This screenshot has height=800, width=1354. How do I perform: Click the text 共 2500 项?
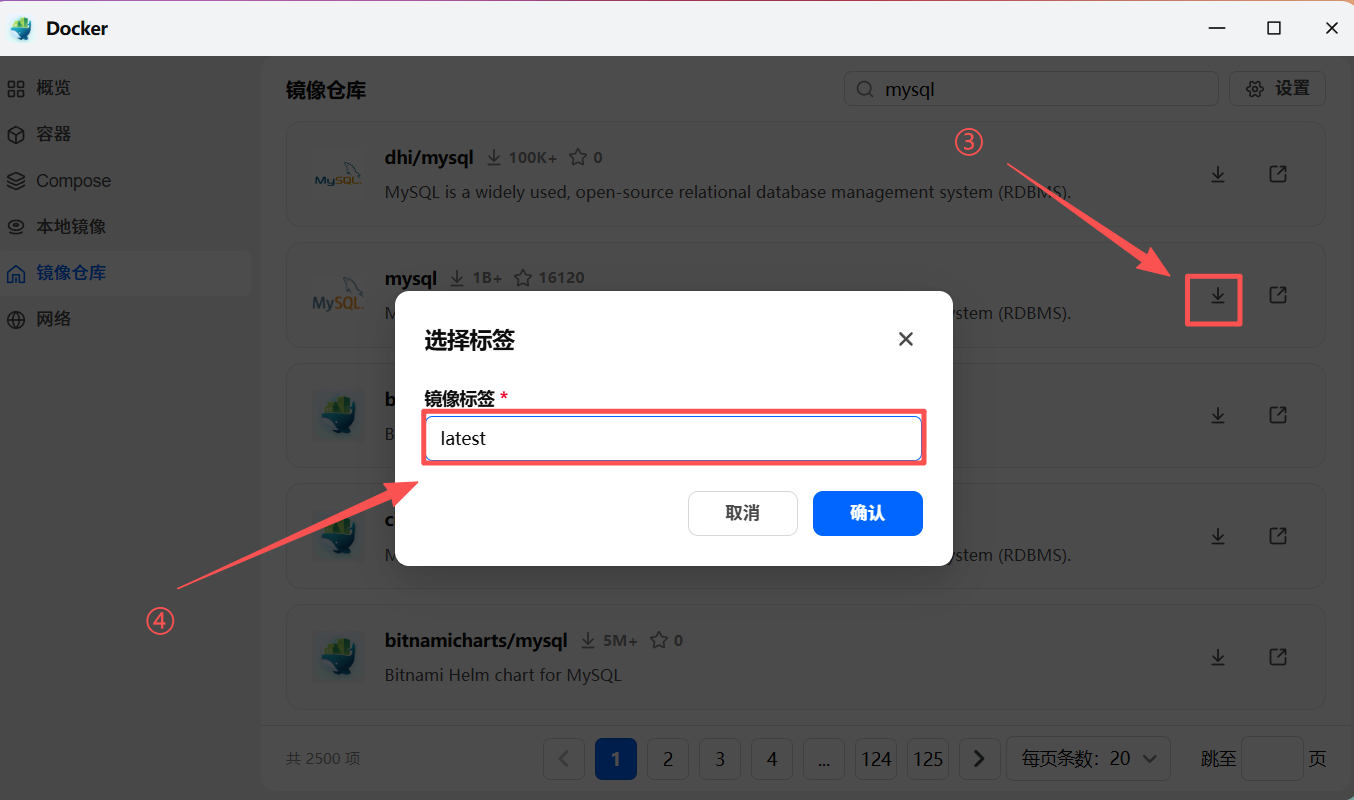tap(323, 759)
